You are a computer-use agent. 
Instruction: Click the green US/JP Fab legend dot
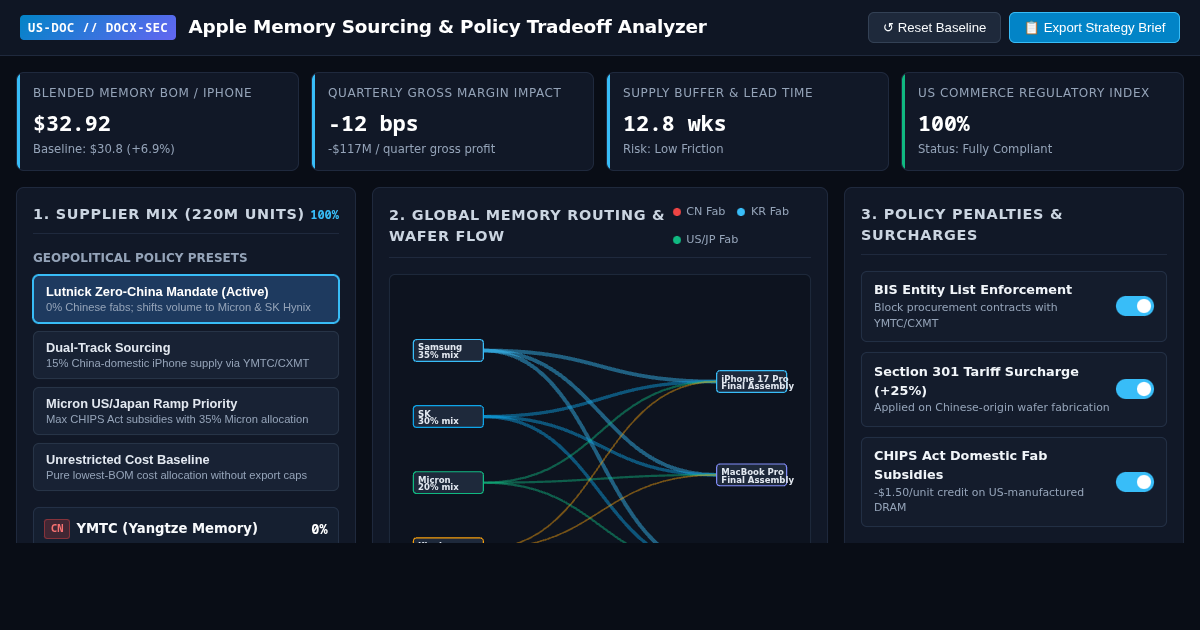(x=677, y=240)
